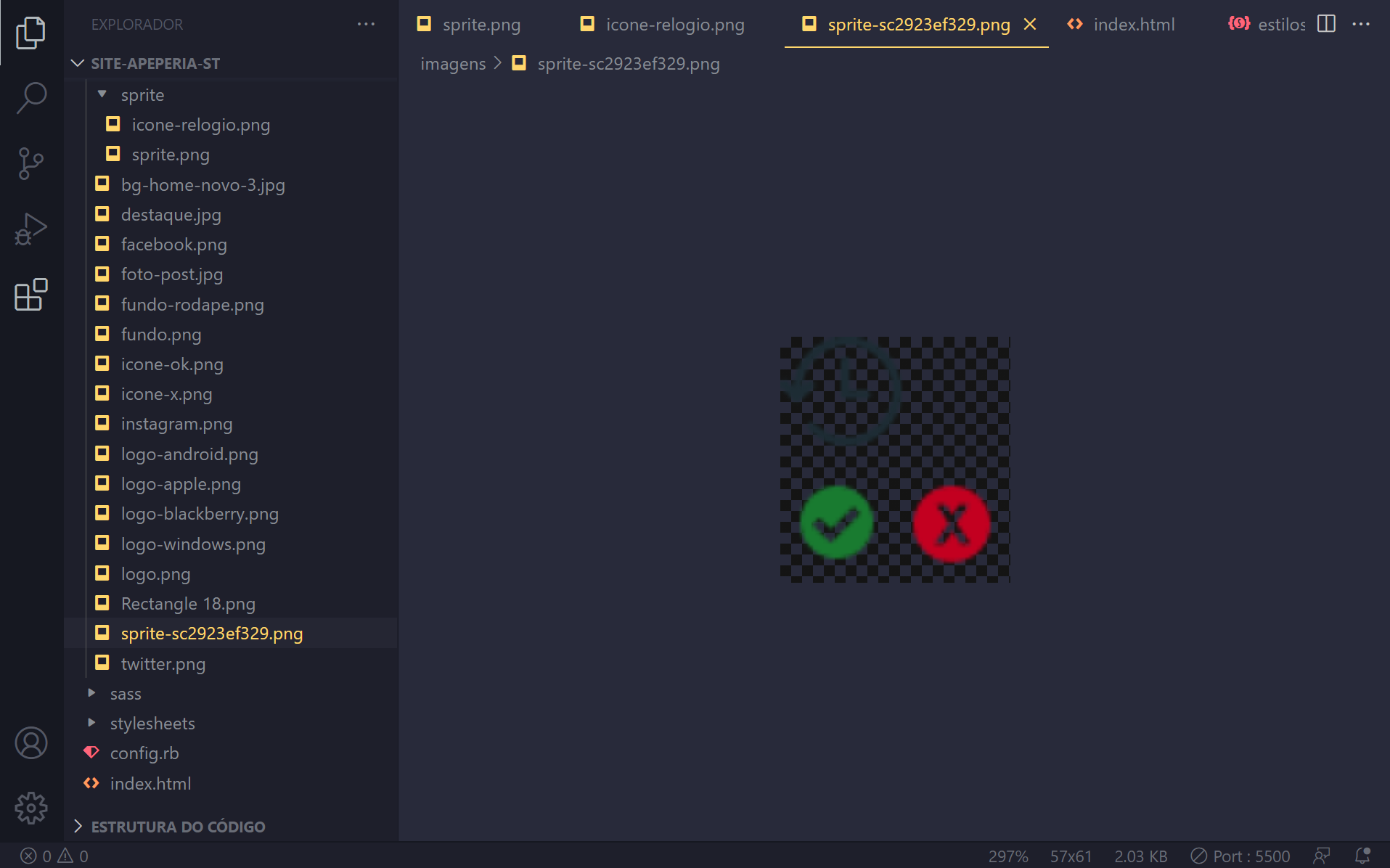Collapse the sprite folder
This screenshot has height=868, width=1390.
tap(142, 95)
